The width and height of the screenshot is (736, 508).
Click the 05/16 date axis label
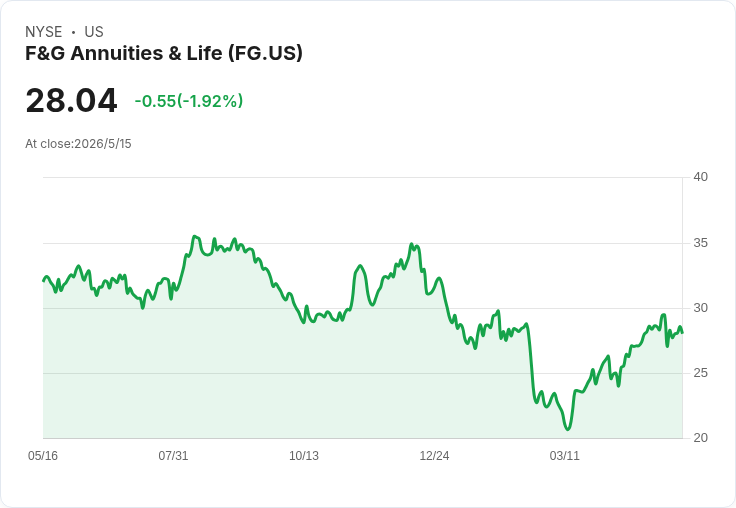pyautogui.click(x=43, y=455)
